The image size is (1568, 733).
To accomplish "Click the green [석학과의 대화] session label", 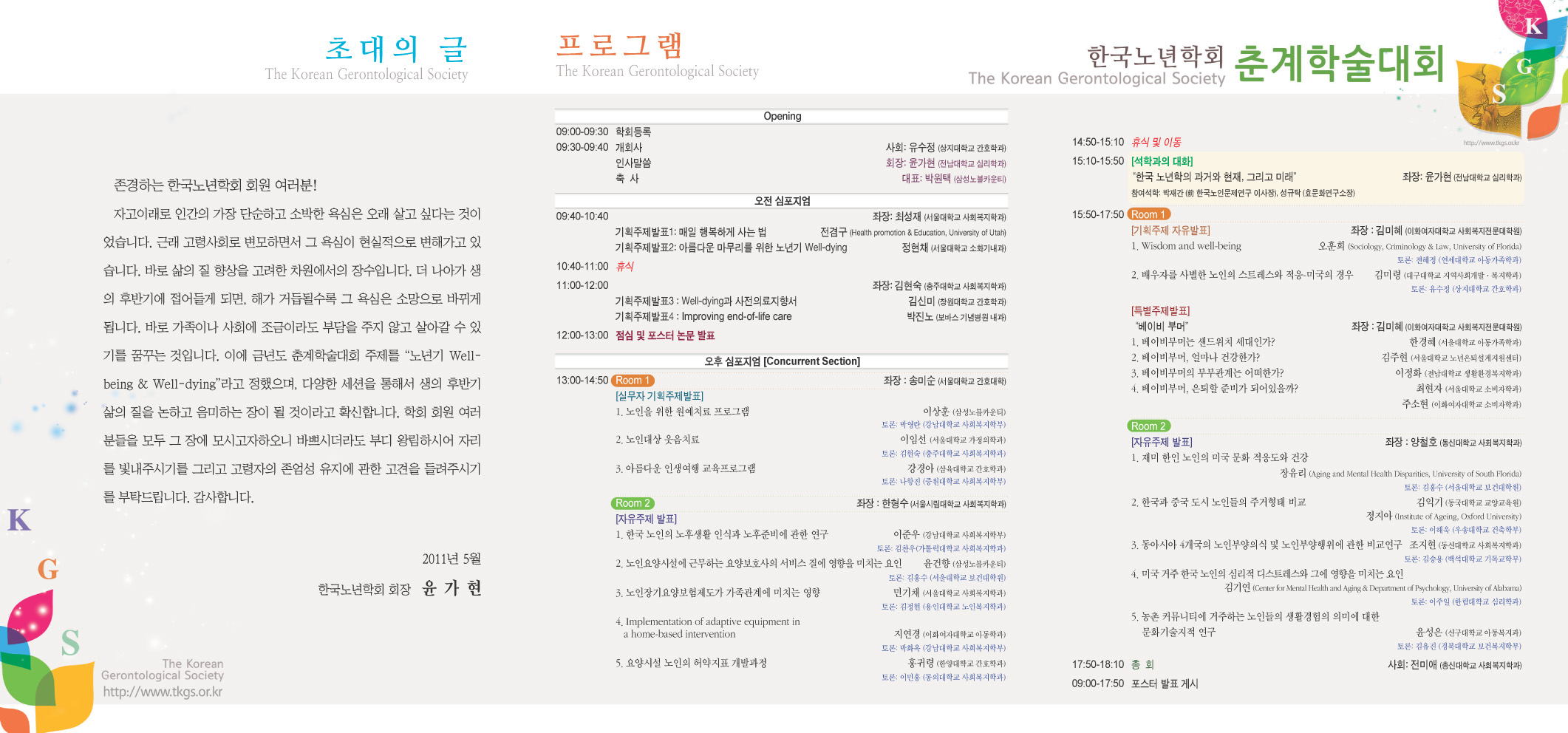I will [x=1162, y=161].
